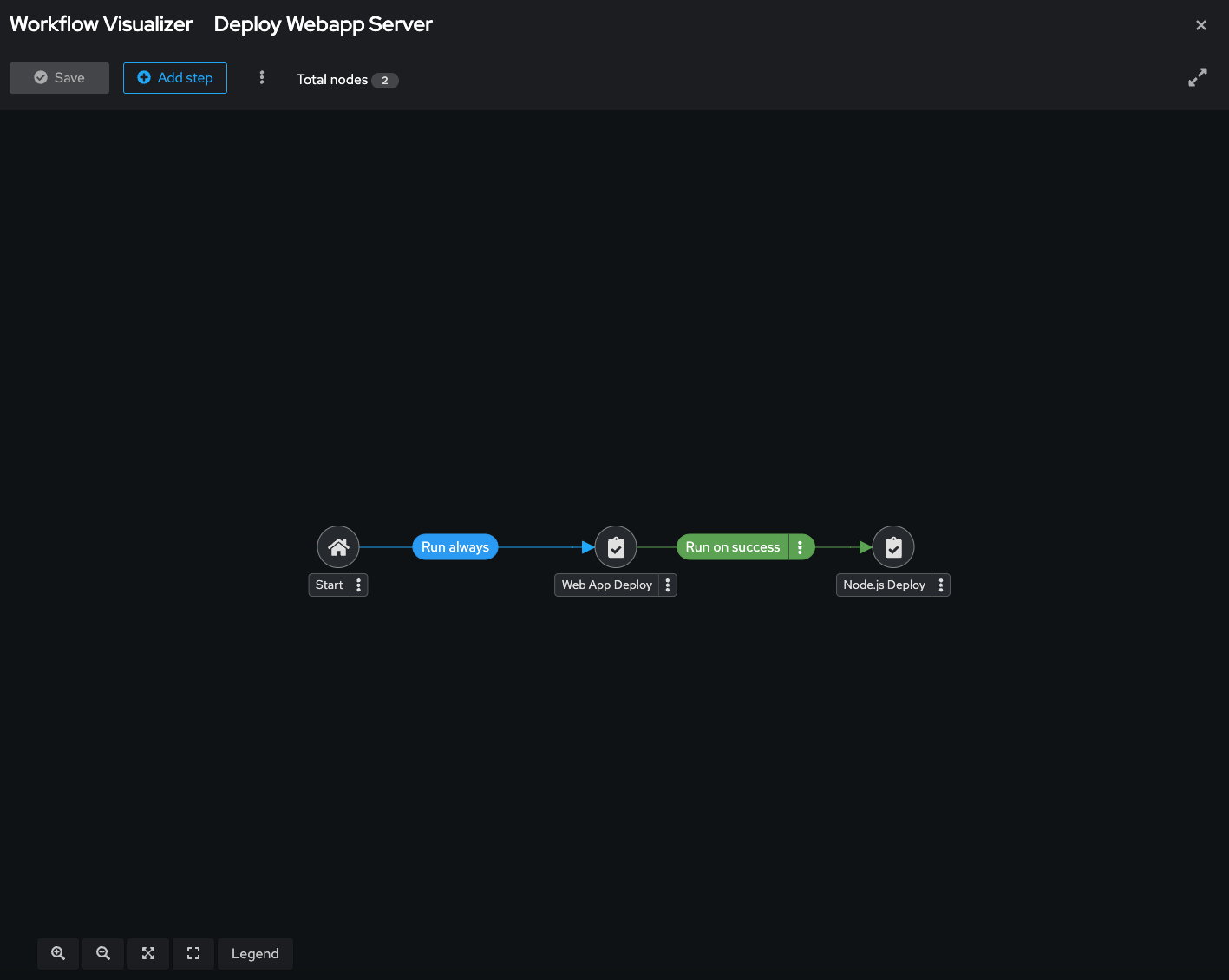This screenshot has height=980, width=1229.
Task: Zoom in on the workflow canvas
Action: tap(58, 953)
